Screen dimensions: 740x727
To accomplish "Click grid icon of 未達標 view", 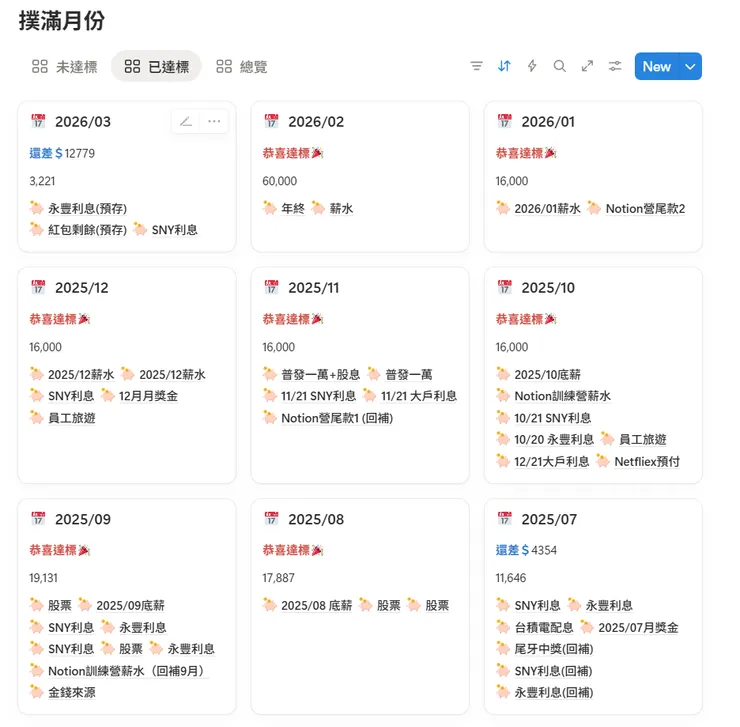I will click(x=40, y=67).
